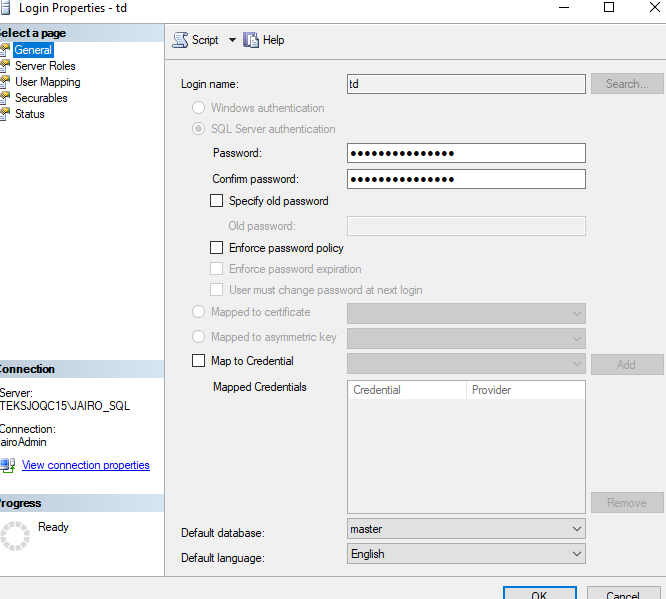Click the Securables page icon
This screenshot has height=599, width=666.
pyautogui.click(x=5, y=98)
